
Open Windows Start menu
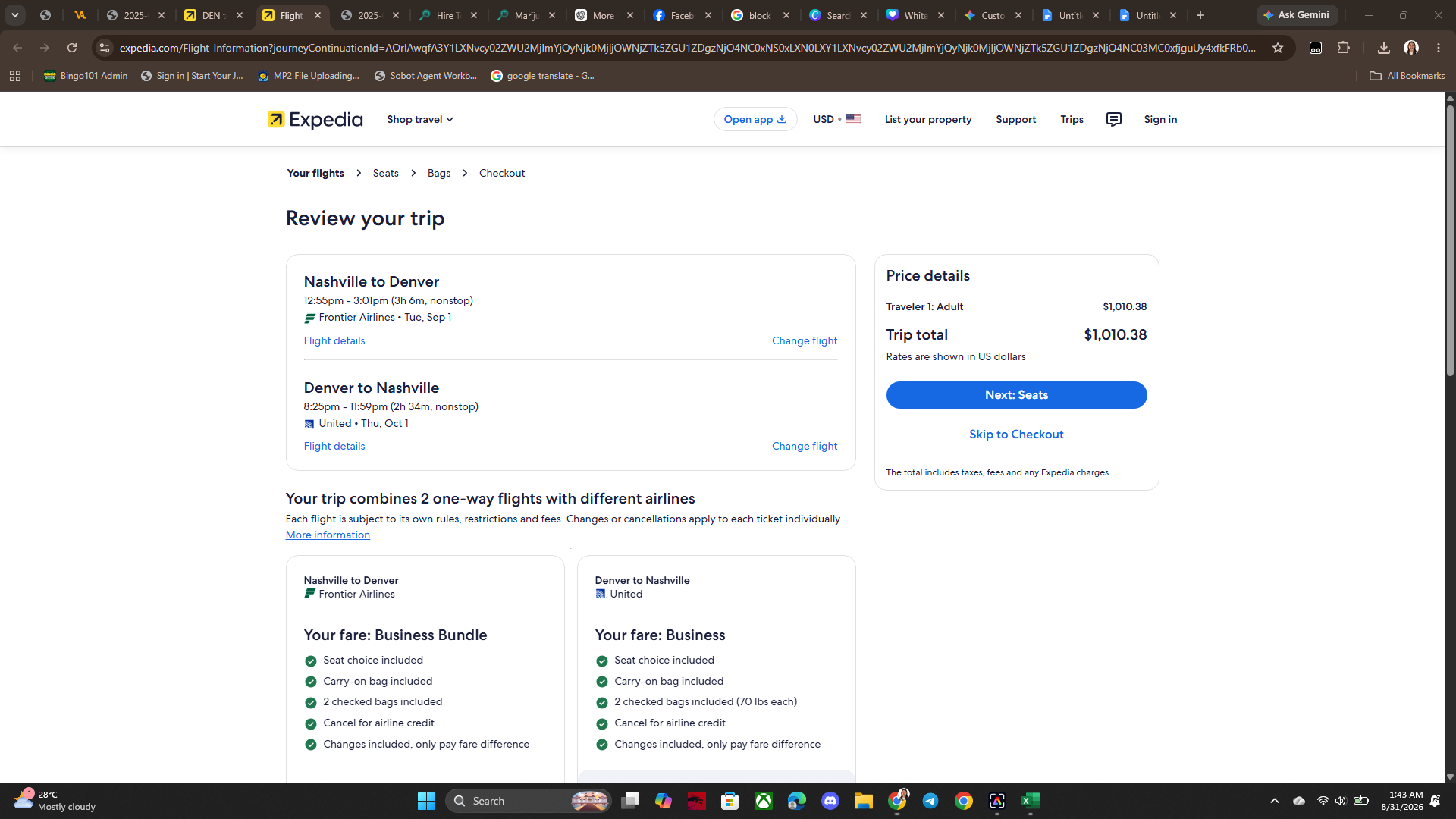[426, 801]
